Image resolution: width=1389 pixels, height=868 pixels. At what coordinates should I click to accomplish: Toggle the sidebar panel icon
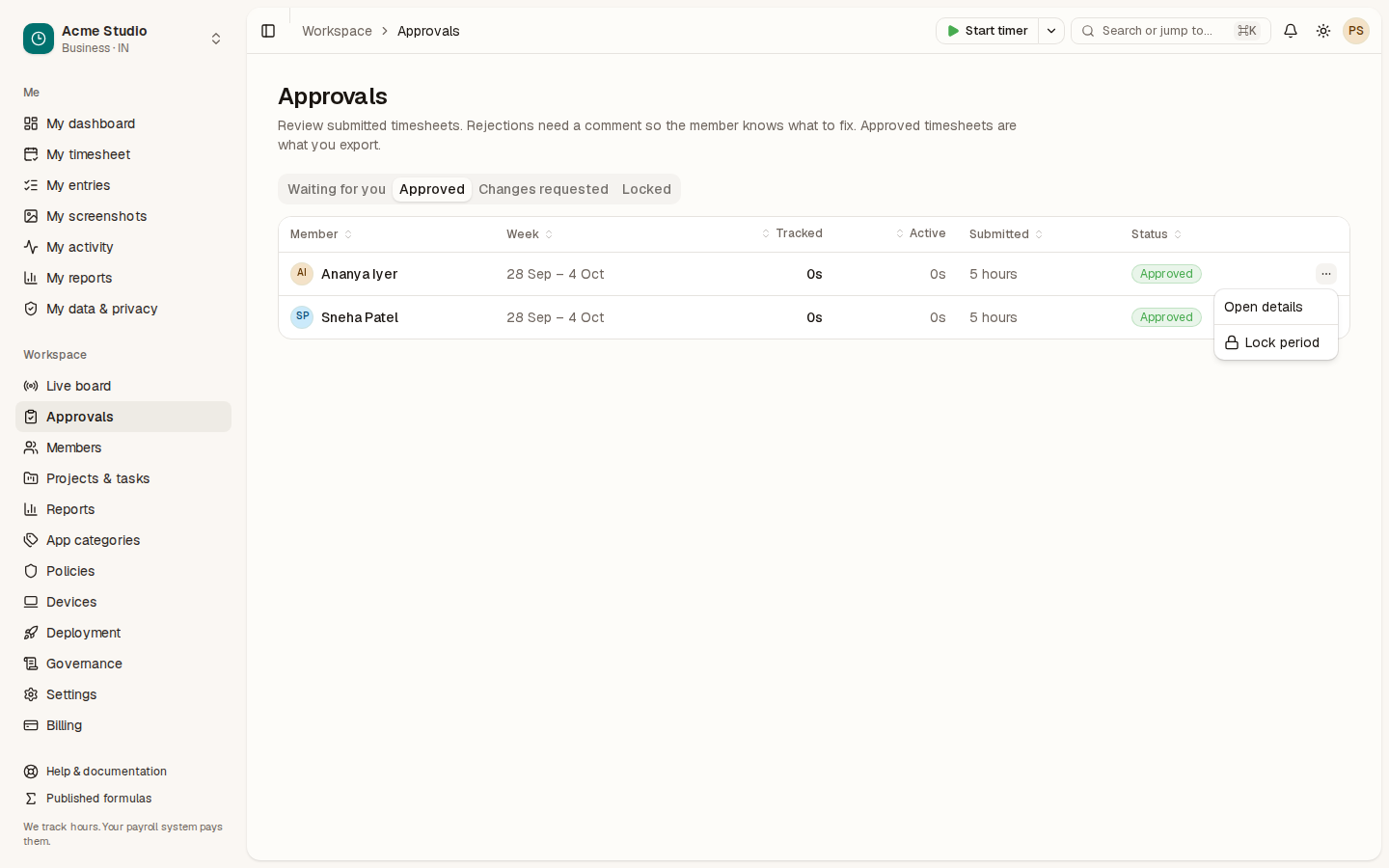[x=268, y=31]
